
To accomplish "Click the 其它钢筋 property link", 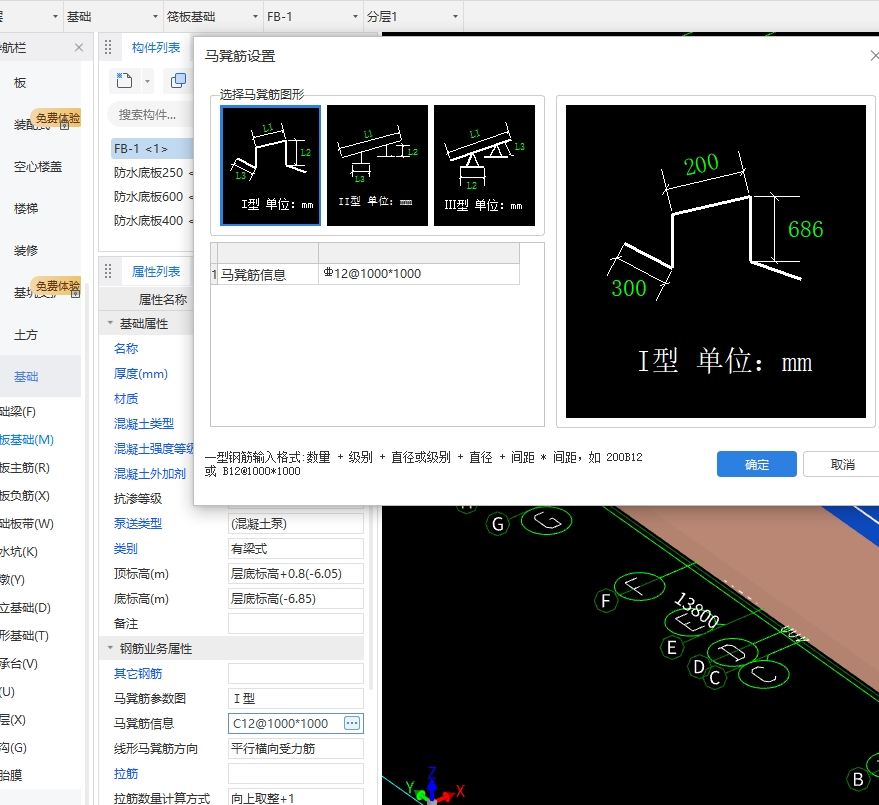I will pos(138,674).
